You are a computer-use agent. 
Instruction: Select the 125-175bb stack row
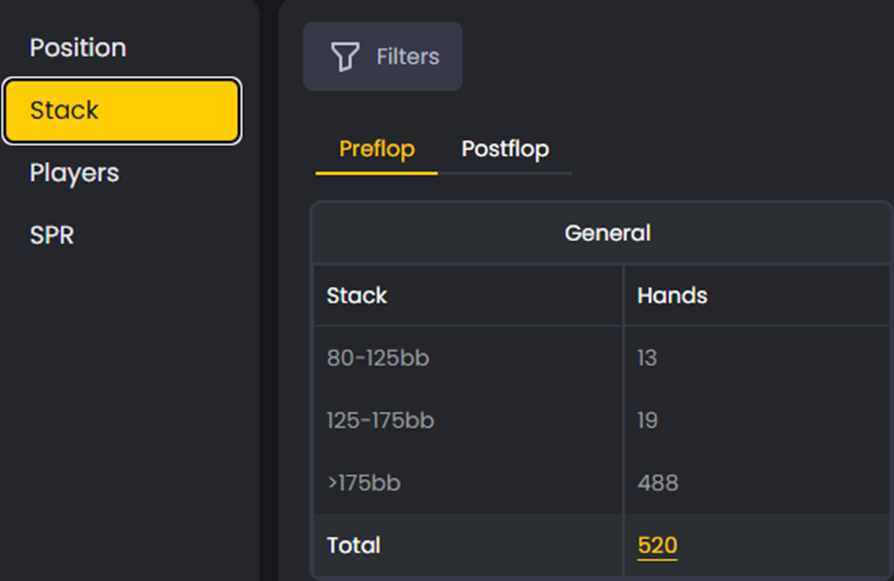381,420
